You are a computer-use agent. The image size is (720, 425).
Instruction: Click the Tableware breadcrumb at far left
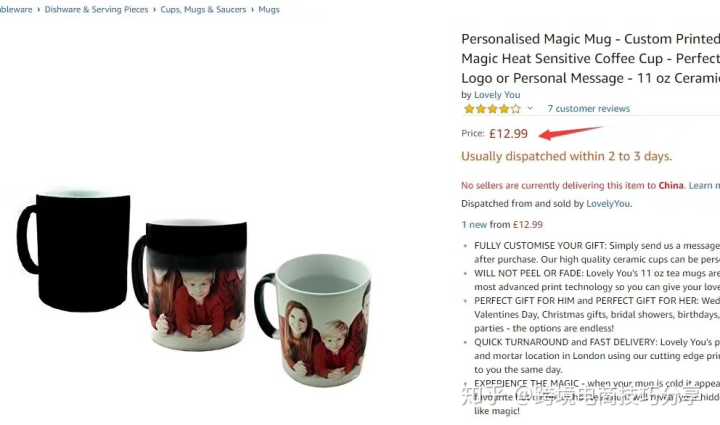tap(16, 10)
